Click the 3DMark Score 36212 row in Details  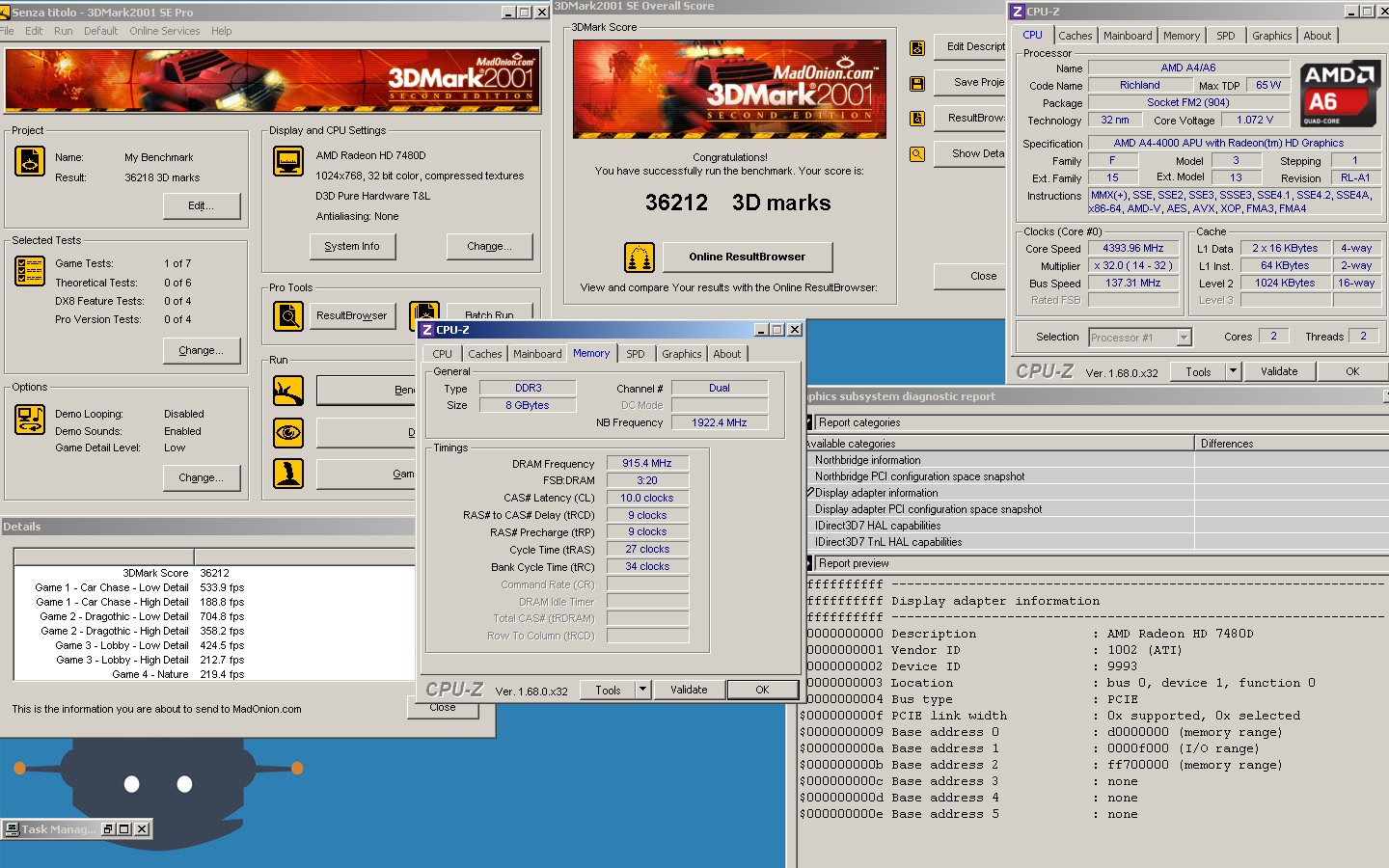[214, 573]
